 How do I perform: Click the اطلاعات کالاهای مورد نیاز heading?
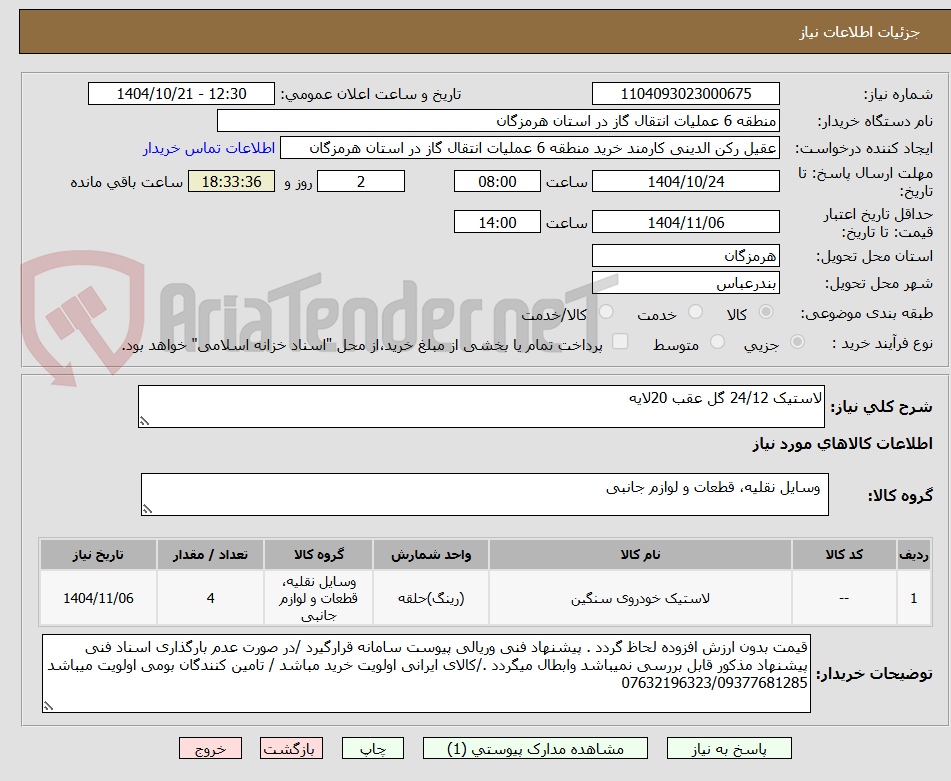pyautogui.click(x=842, y=444)
